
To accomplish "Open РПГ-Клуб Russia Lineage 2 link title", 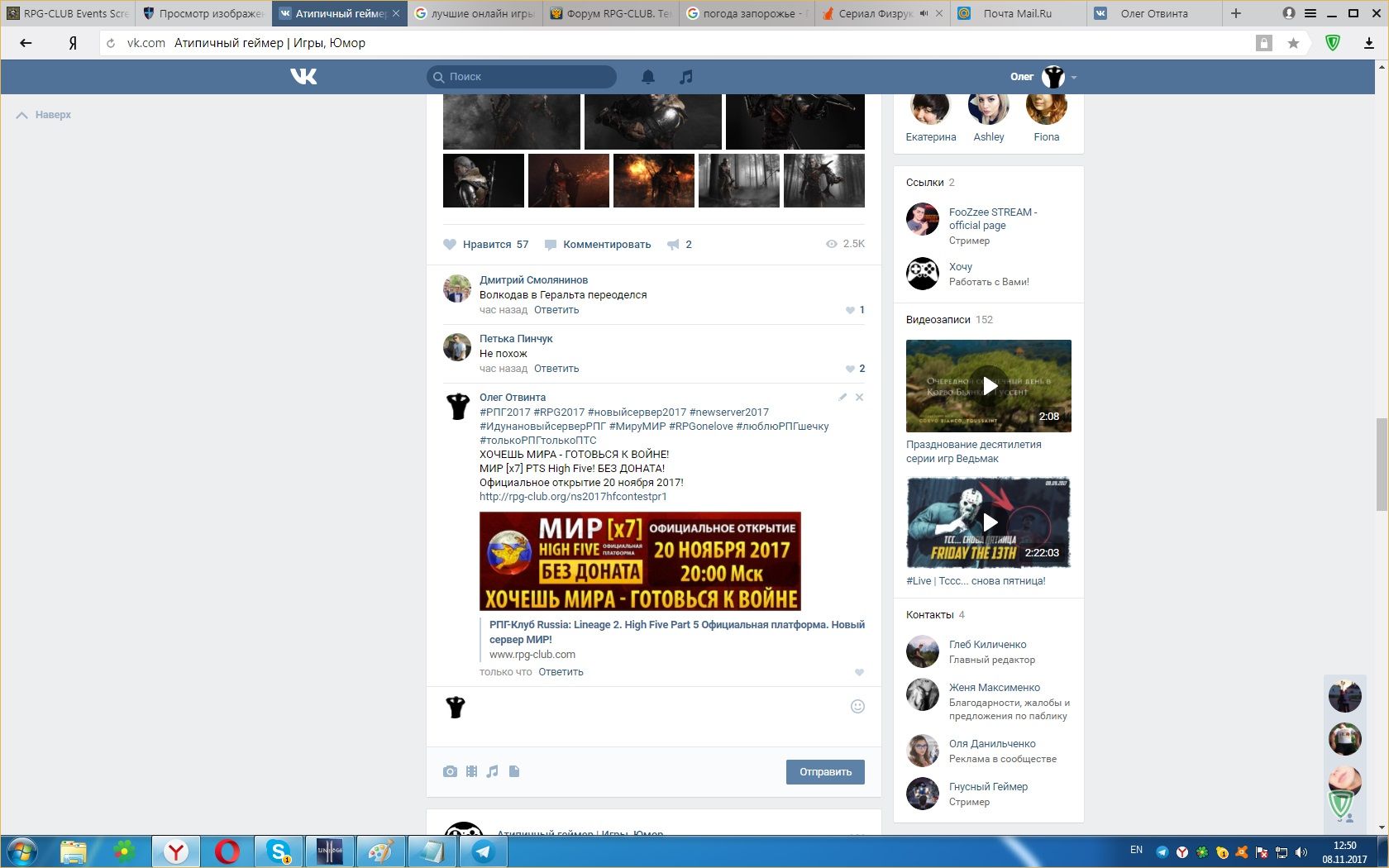I will coord(677,632).
